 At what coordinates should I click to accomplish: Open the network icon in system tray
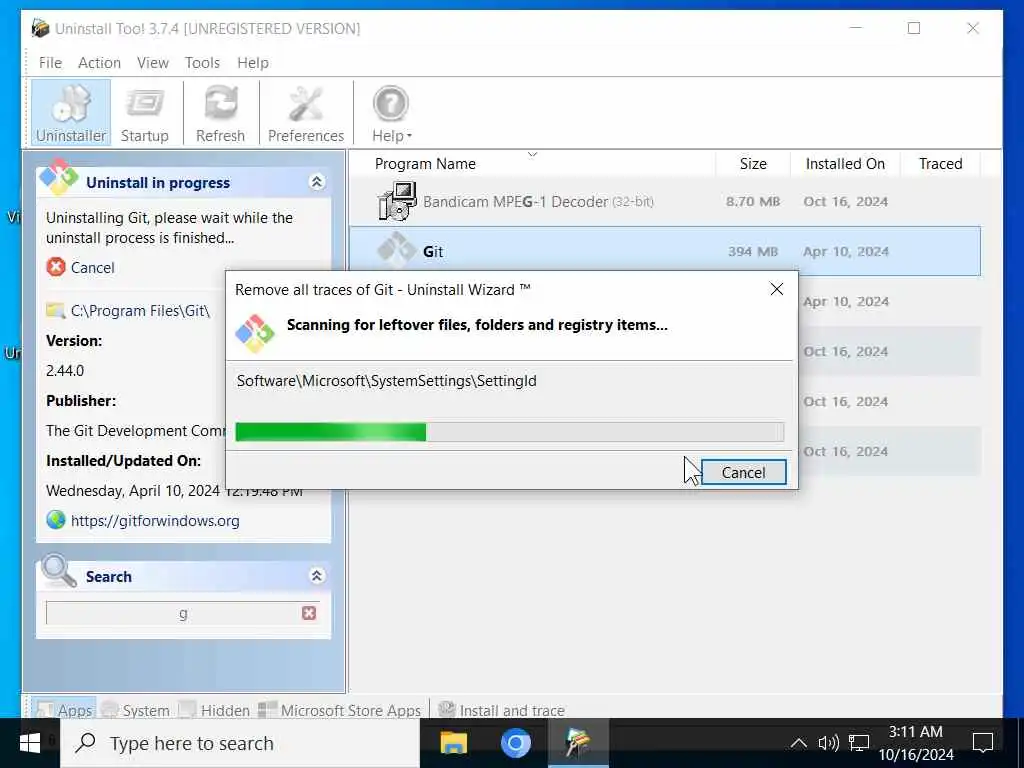point(859,743)
